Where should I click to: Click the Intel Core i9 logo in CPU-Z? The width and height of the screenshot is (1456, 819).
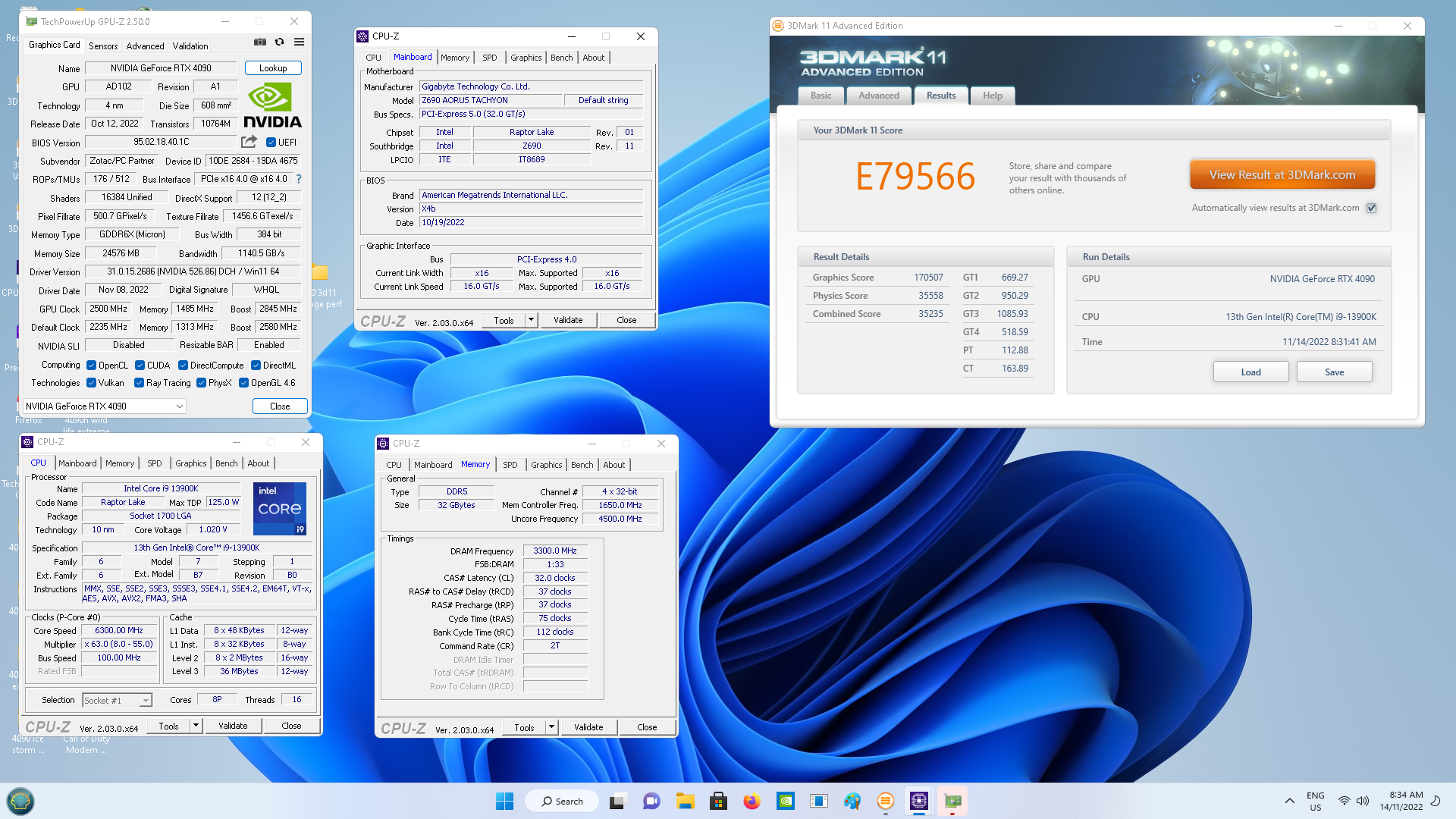click(279, 508)
